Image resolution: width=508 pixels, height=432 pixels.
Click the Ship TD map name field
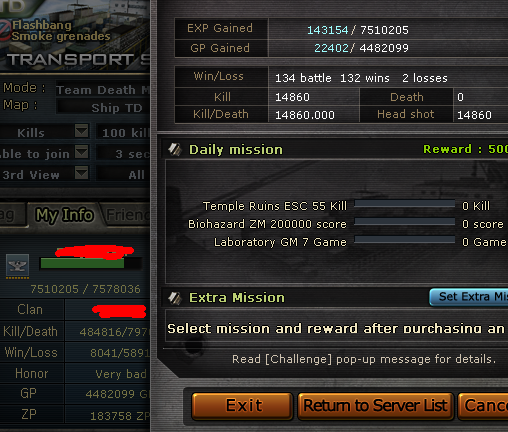pos(102,107)
